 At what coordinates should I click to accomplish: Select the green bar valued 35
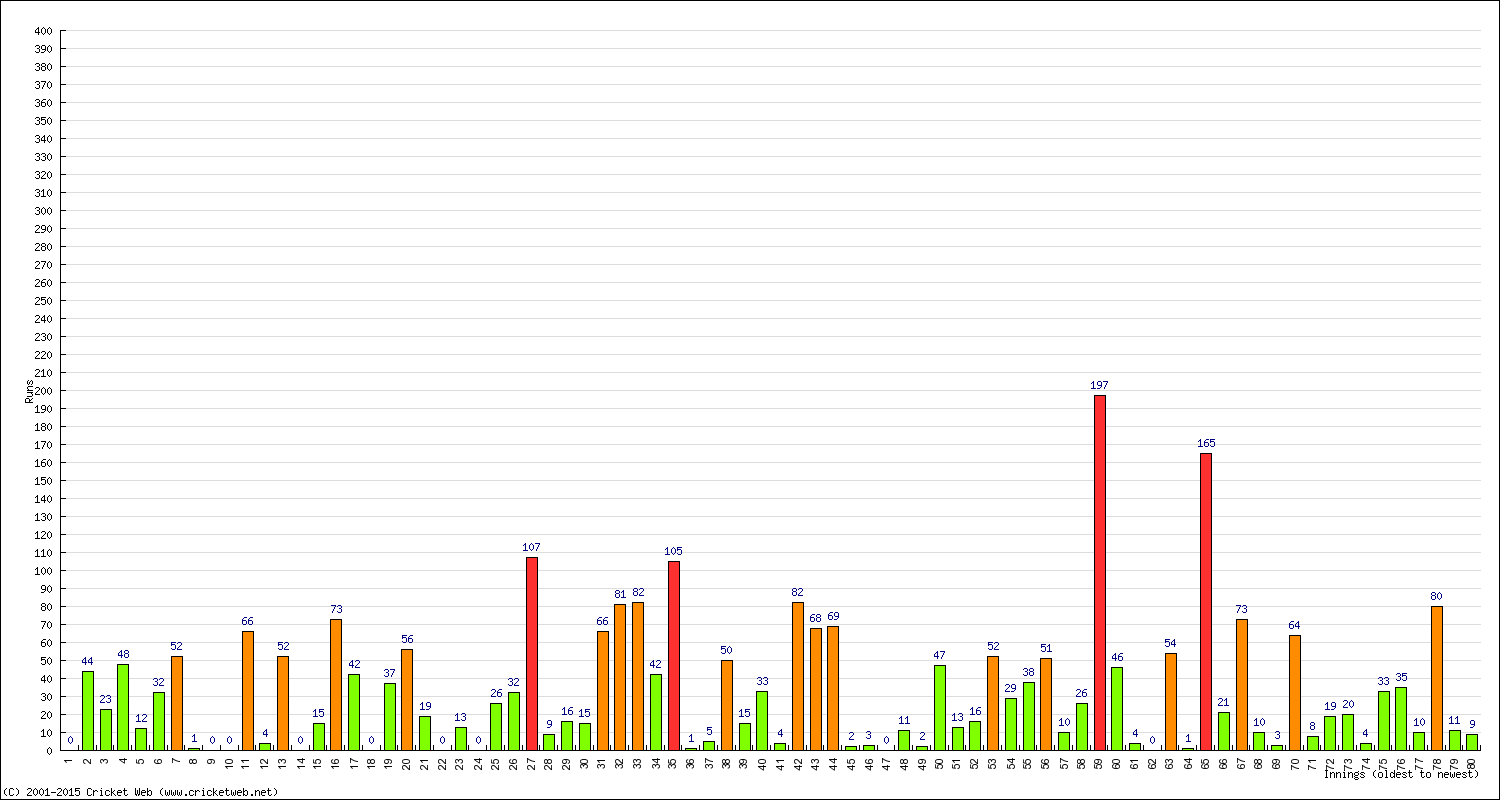click(1401, 719)
